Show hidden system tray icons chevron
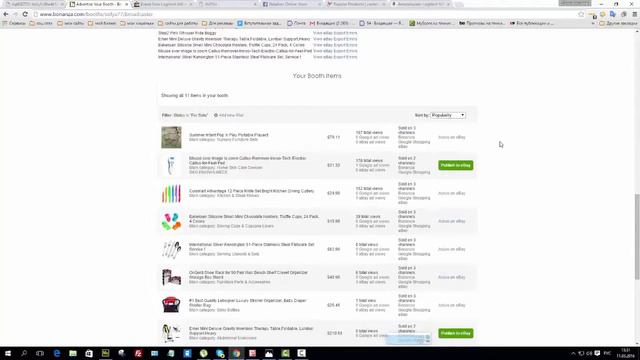Image resolution: width=640 pixels, height=360 pixels. (x=573, y=353)
